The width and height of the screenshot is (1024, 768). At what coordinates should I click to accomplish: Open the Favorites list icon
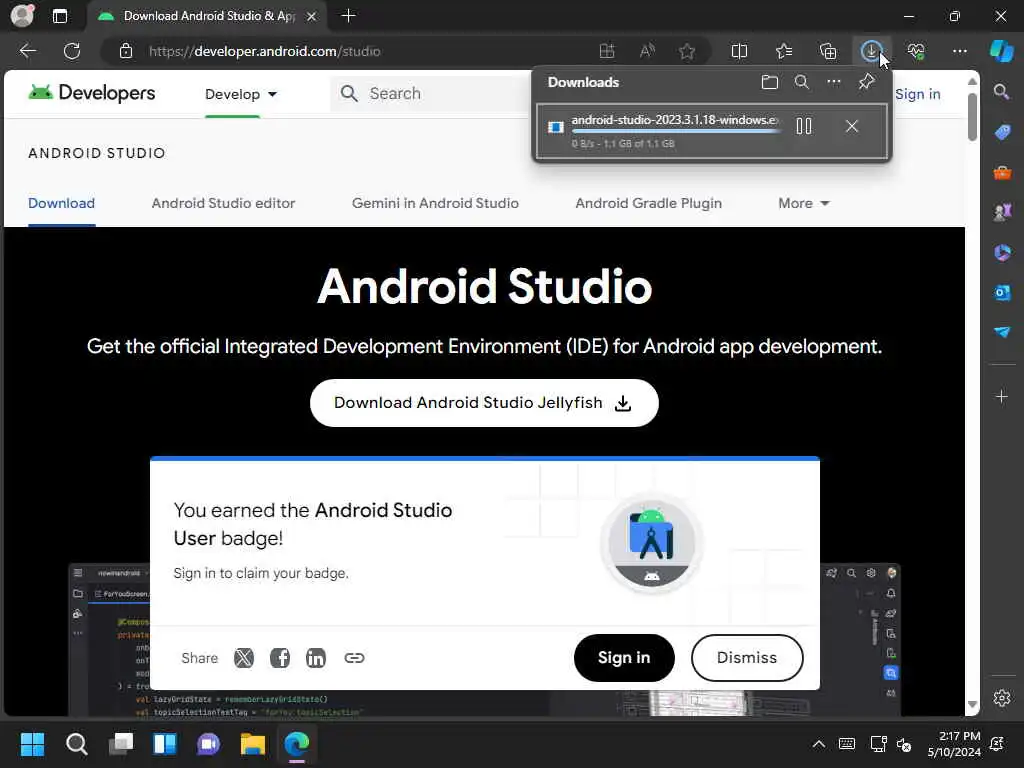pyautogui.click(x=784, y=51)
